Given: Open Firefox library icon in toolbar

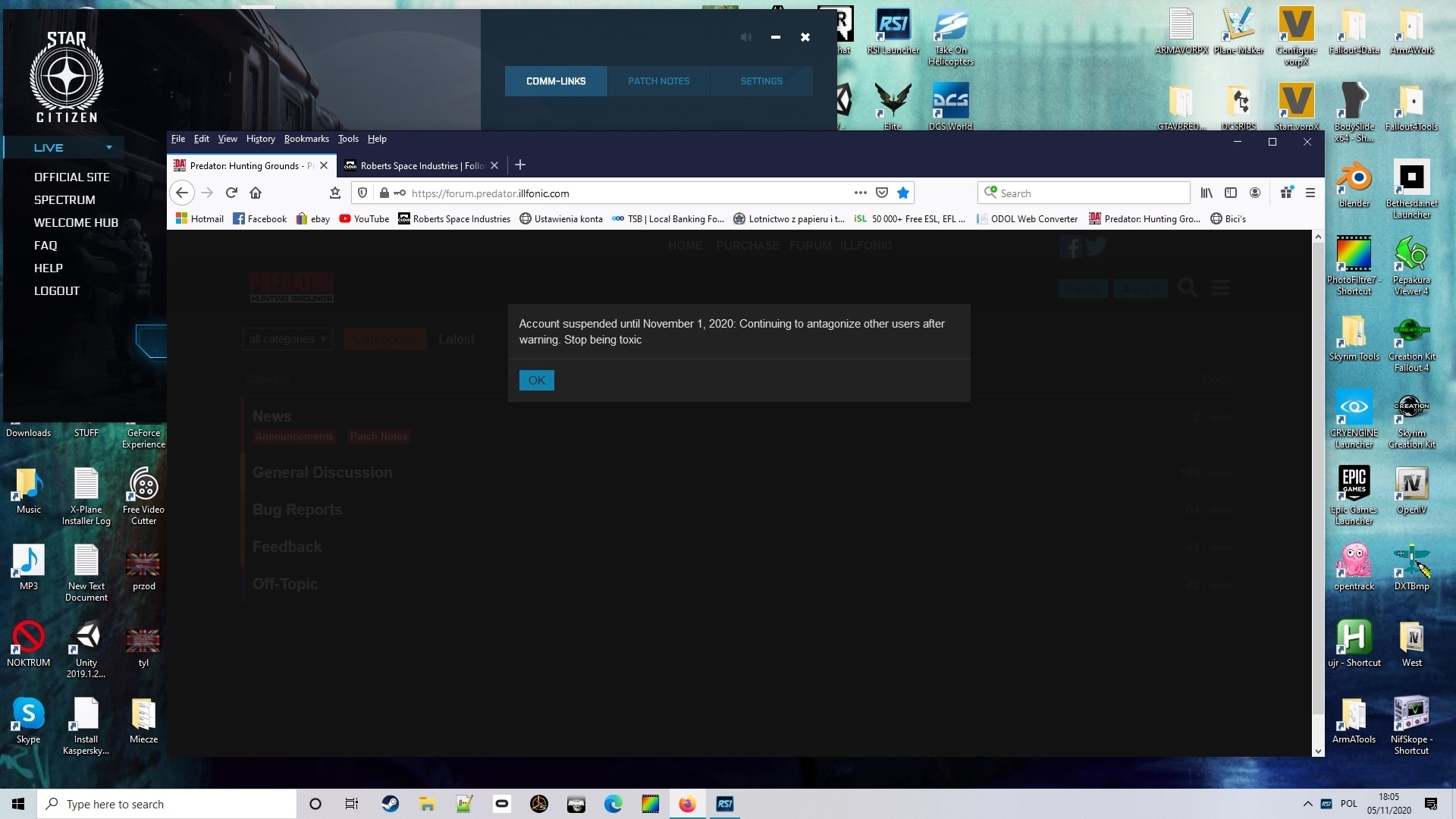Looking at the screenshot, I should 1207,193.
